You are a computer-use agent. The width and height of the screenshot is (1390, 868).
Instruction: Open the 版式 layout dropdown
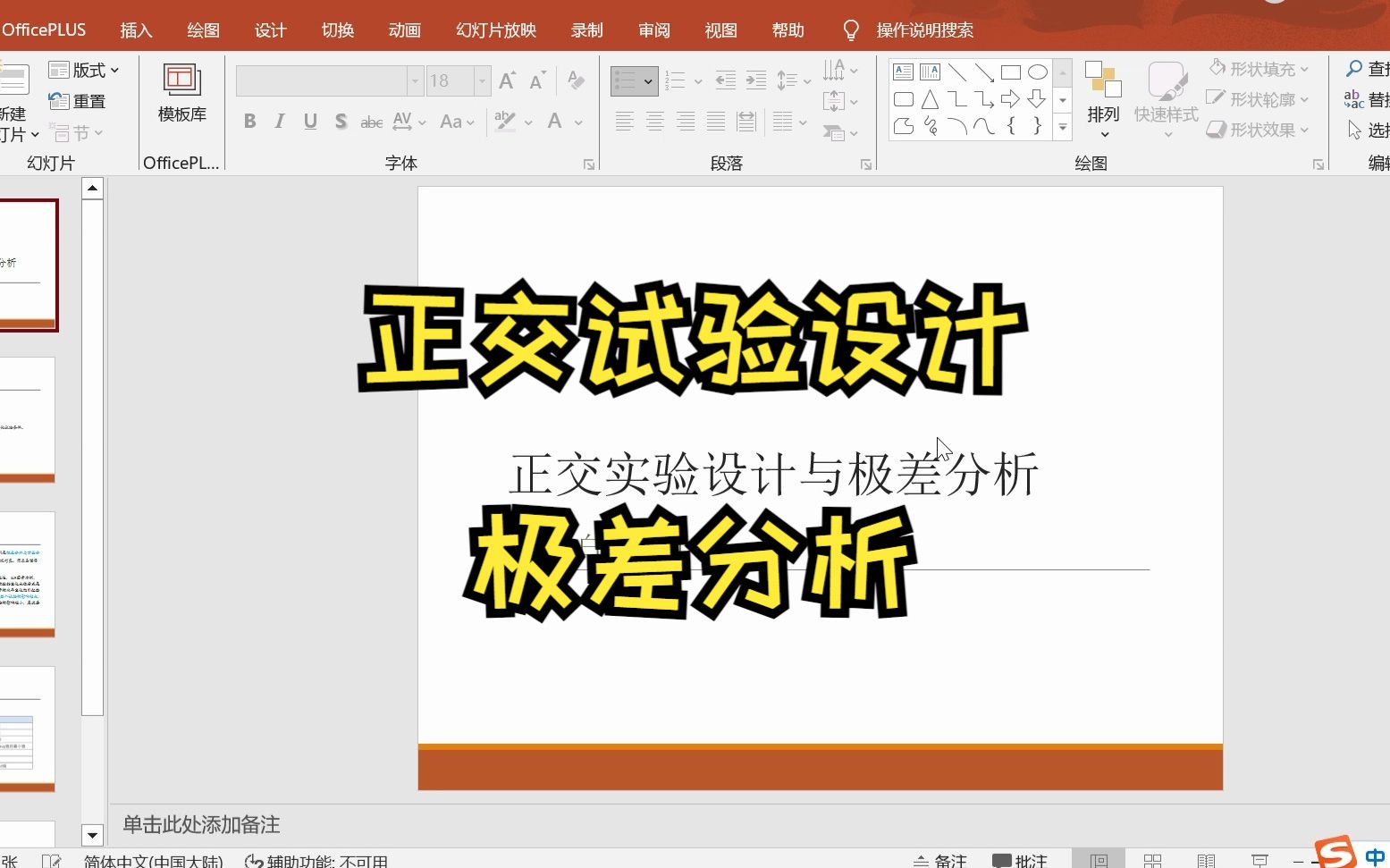(x=84, y=70)
